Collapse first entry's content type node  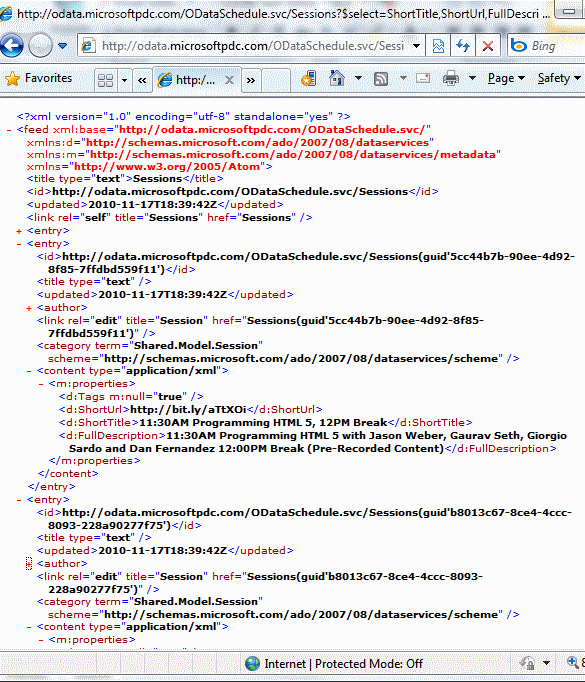pos(29,371)
